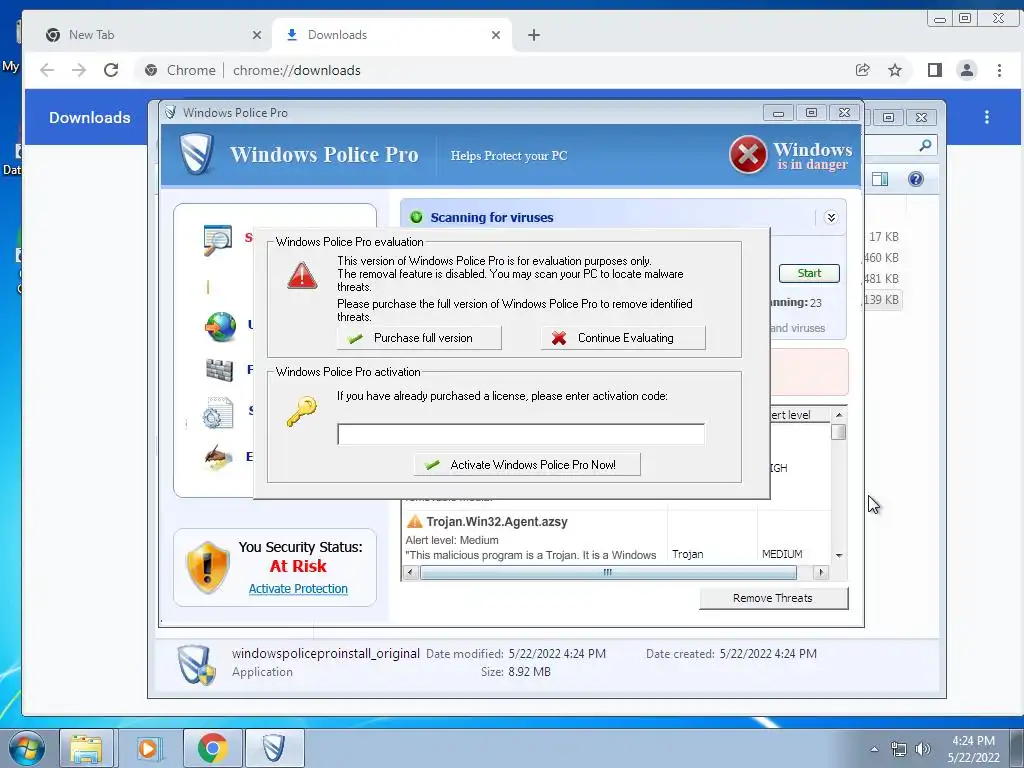The height and width of the screenshot is (768, 1024).
Task: Close the Downloads tab
Action: click(496, 35)
